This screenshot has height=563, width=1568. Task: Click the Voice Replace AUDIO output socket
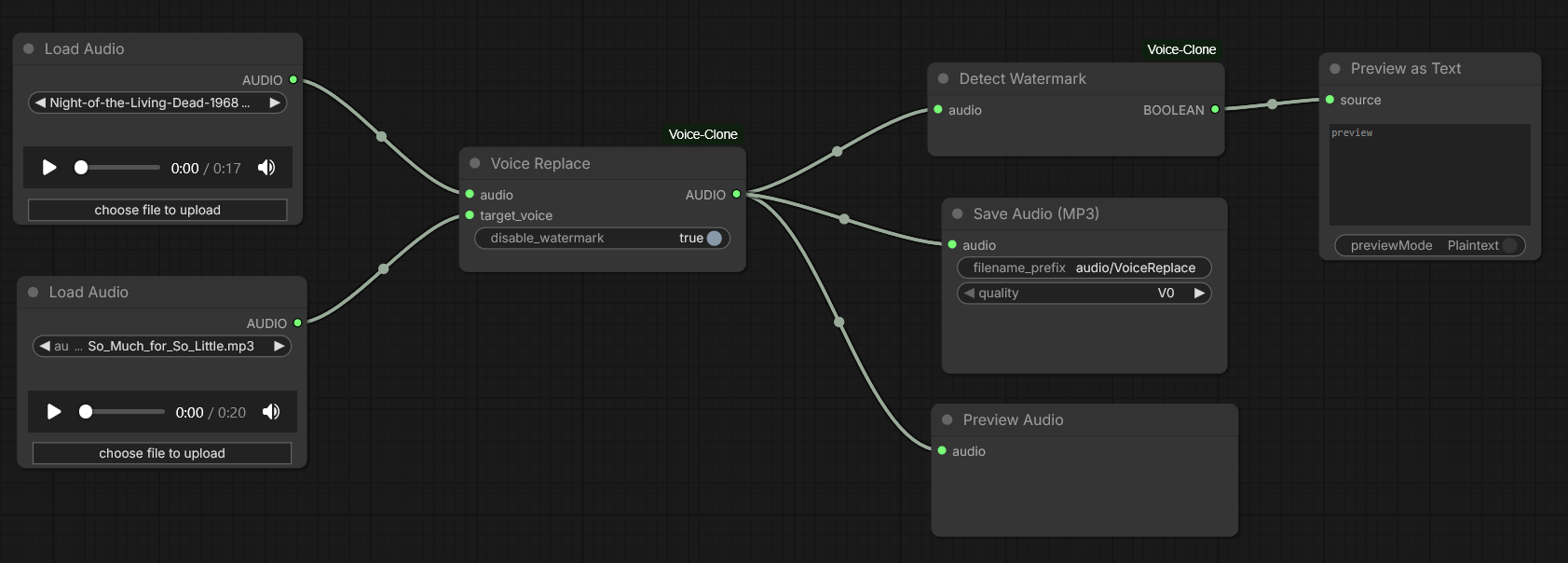click(x=736, y=195)
